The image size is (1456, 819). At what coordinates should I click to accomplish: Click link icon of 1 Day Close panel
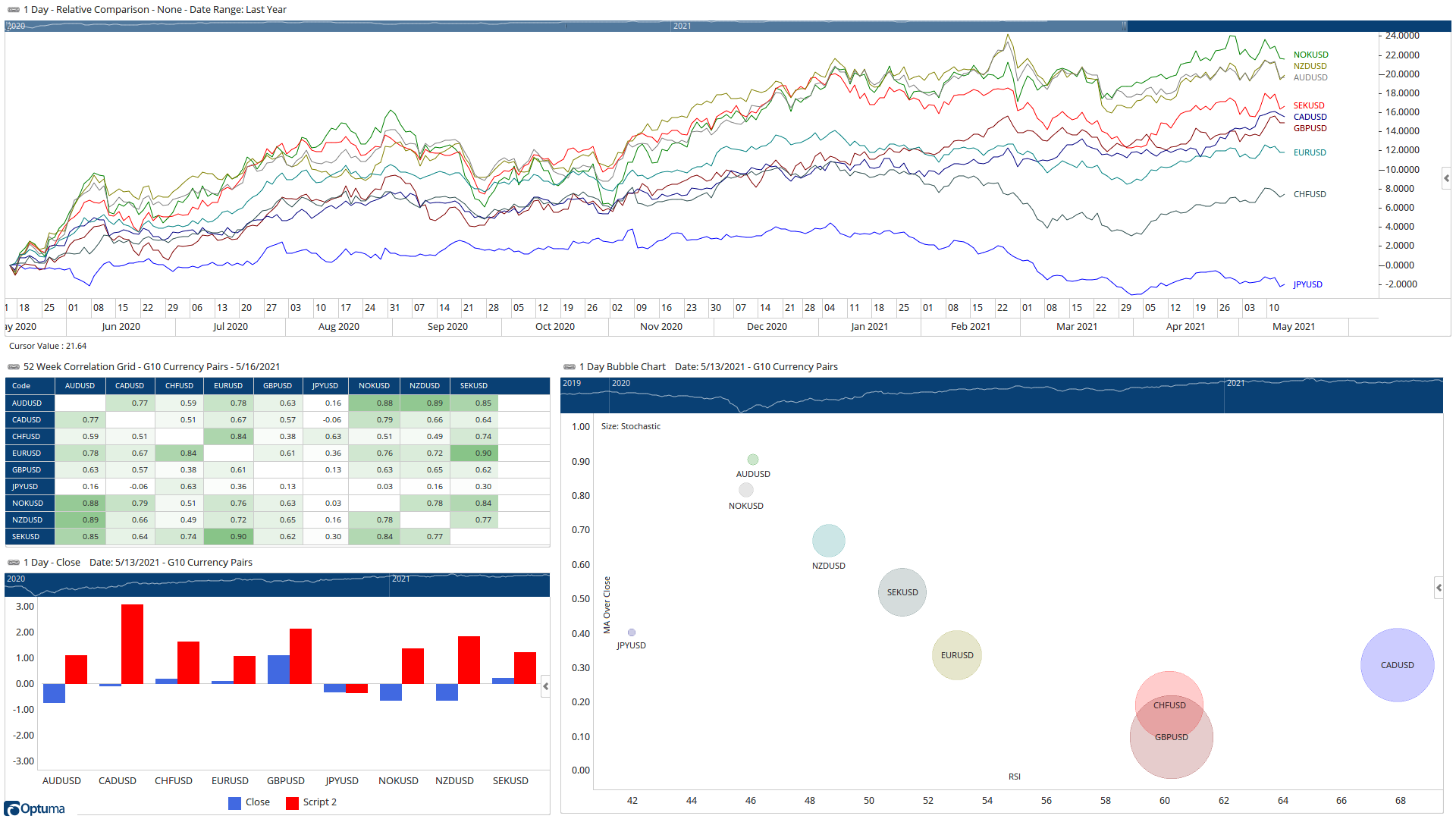pos(14,563)
